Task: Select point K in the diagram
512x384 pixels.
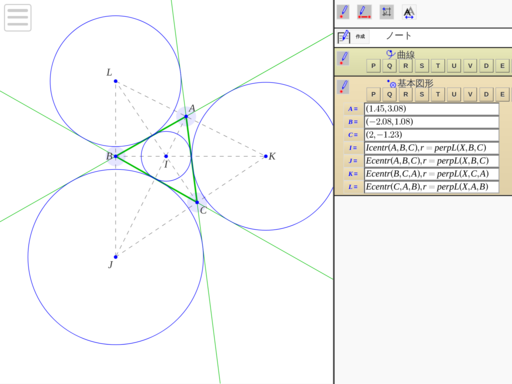Action: (x=266, y=156)
